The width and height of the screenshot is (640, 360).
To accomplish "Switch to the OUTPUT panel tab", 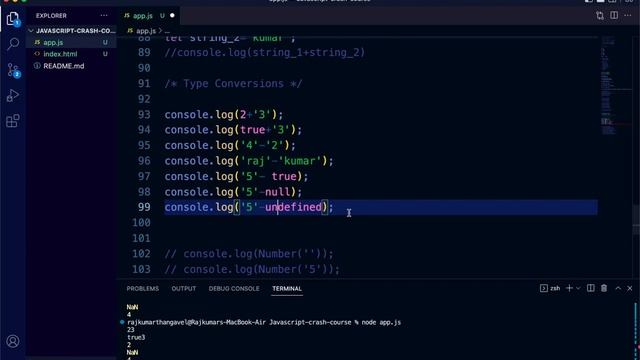I will point(184,289).
